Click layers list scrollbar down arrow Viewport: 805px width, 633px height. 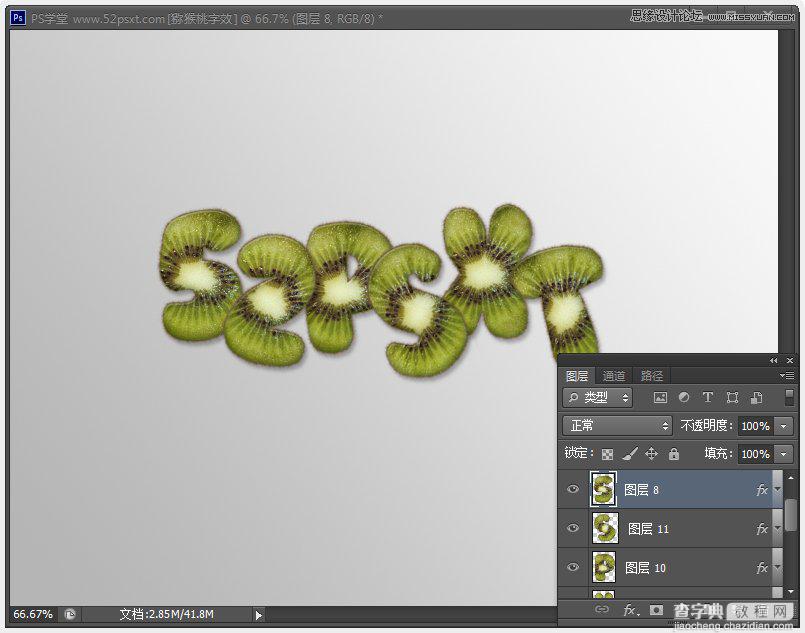(x=791, y=591)
